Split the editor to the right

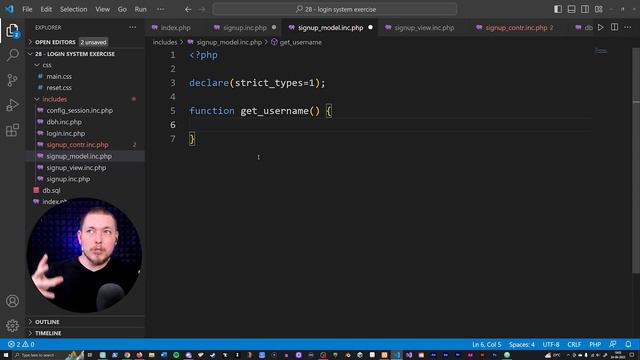click(614, 27)
